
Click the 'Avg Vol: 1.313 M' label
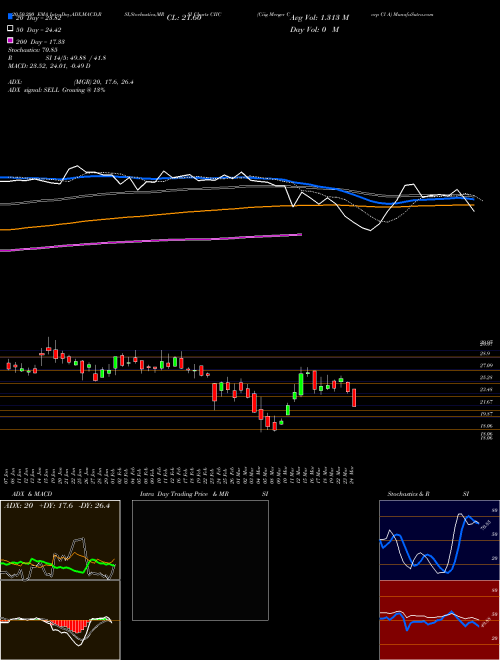click(320, 18)
